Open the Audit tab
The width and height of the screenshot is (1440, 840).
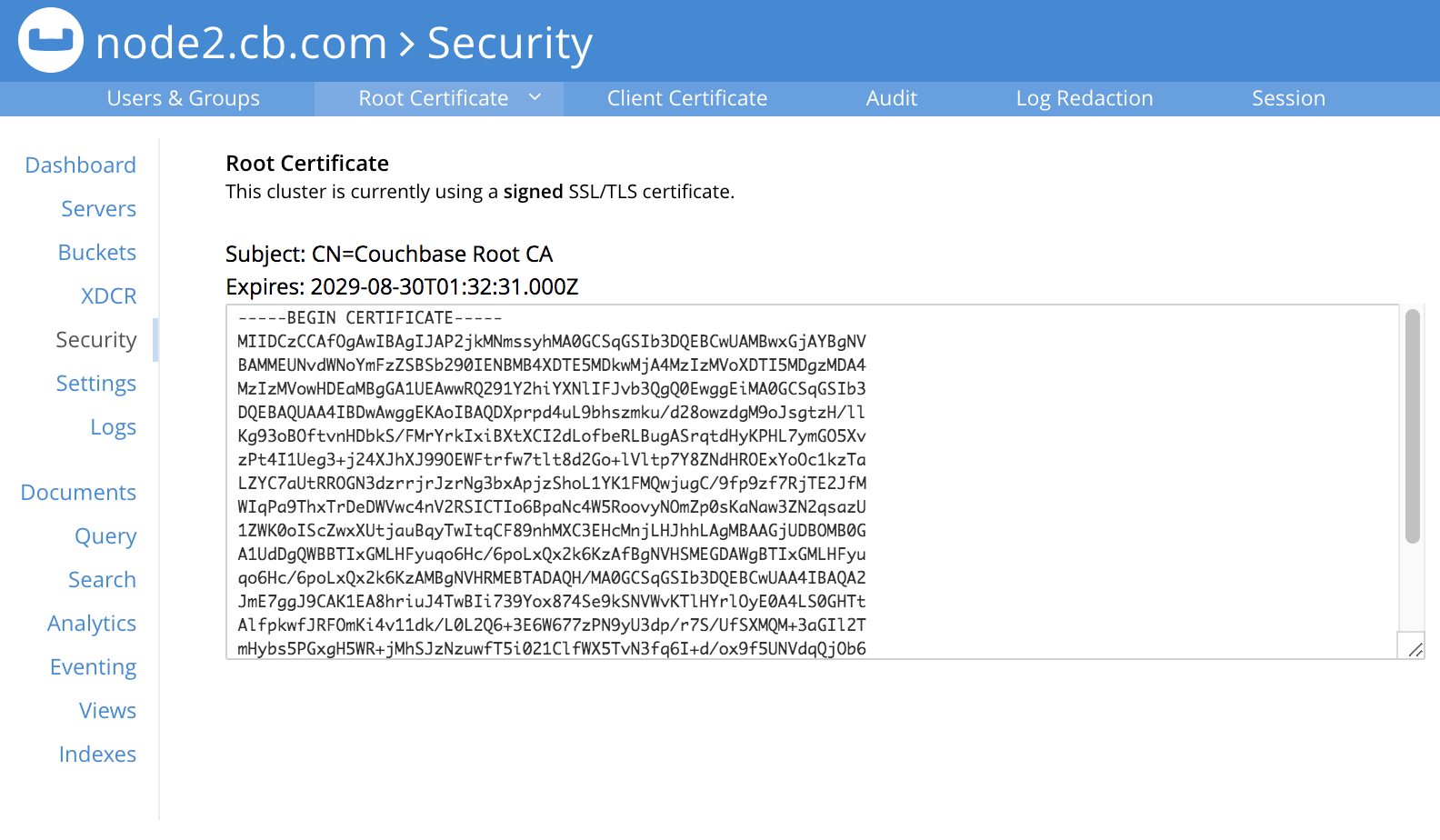click(892, 98)
